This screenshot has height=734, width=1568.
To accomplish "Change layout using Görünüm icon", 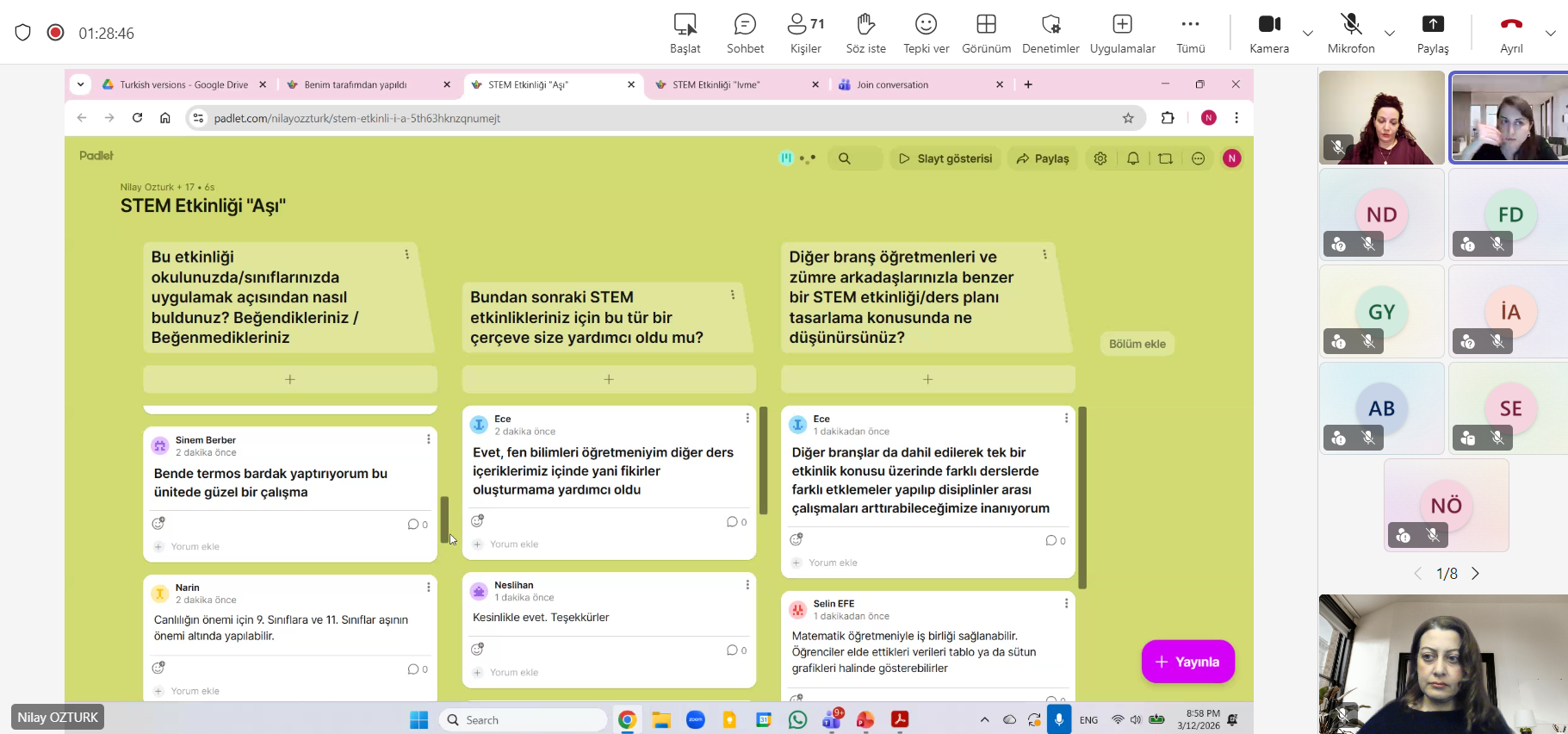I will tap(986, 33).
